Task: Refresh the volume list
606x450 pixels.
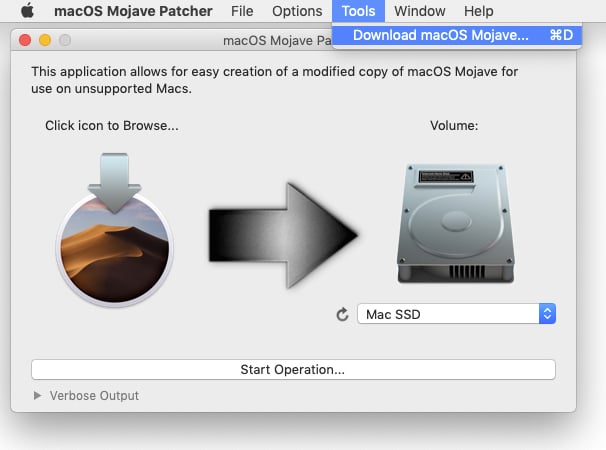Action: coord(342,314)
